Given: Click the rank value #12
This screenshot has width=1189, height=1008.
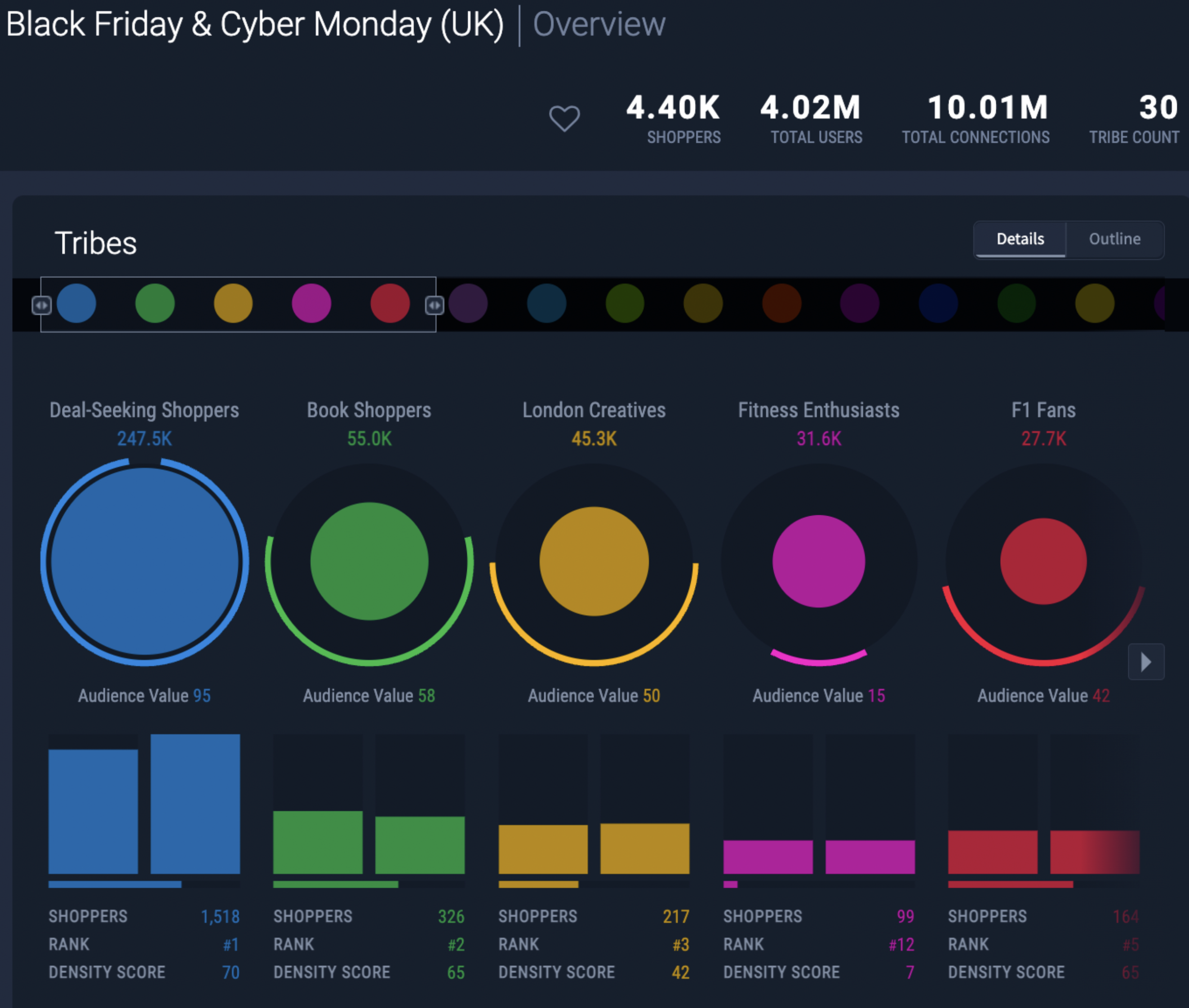Looking at the screenshot, I should coord(901,945).
